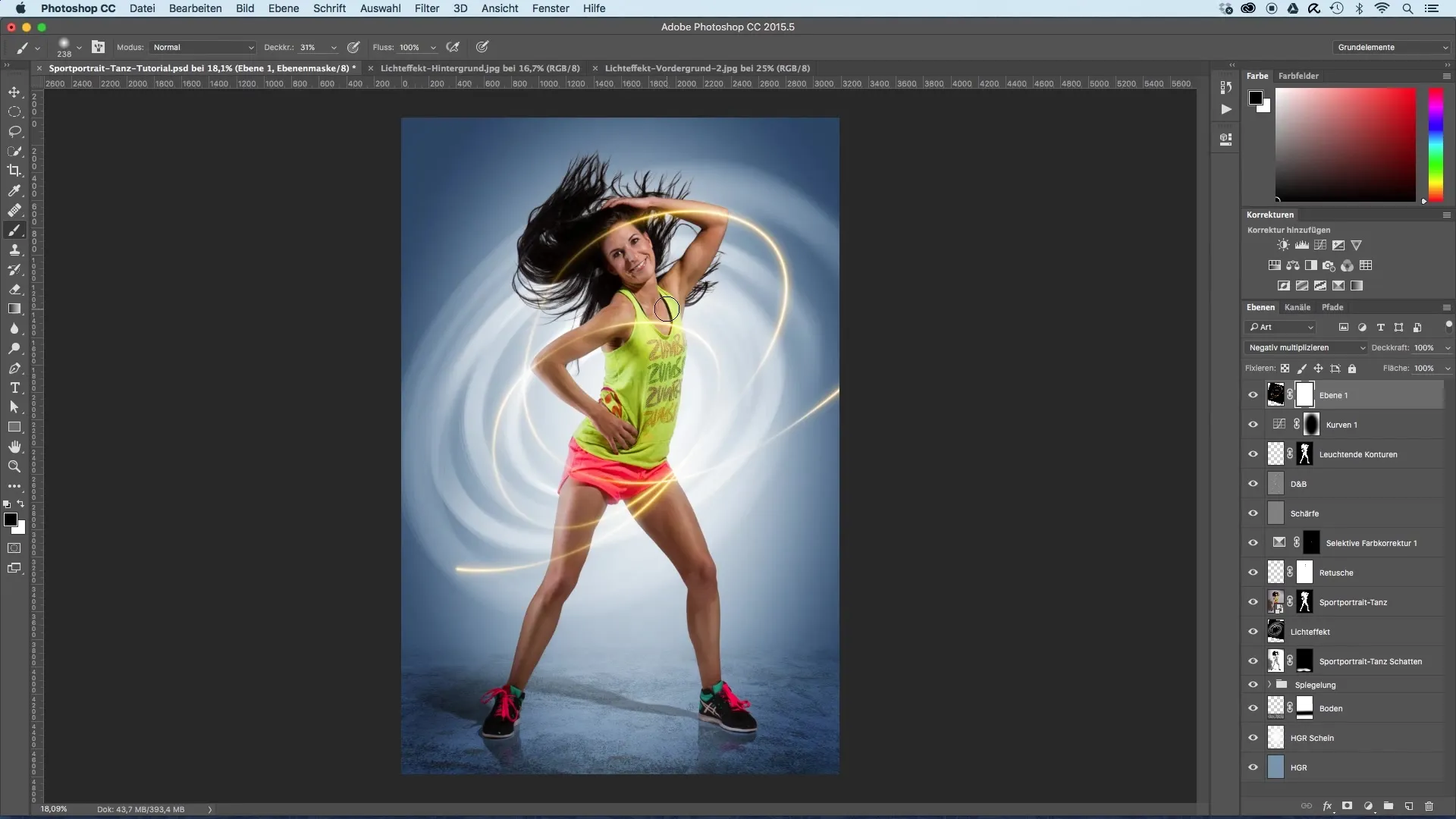The height and width of the screenshot is (819, 1456).
Task: Hide the HGR Schein layer
Action: (x=1253, y=737)
